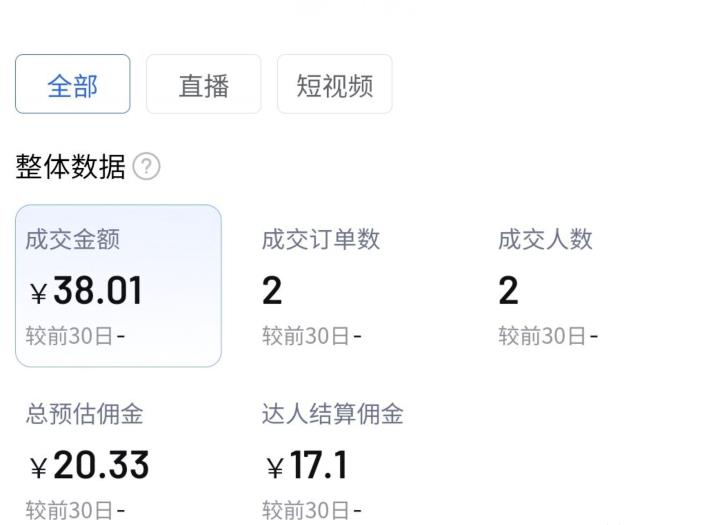Choose the 成交人数 metric label
Viewport: 708px width, 525px height.
point(545,239)
